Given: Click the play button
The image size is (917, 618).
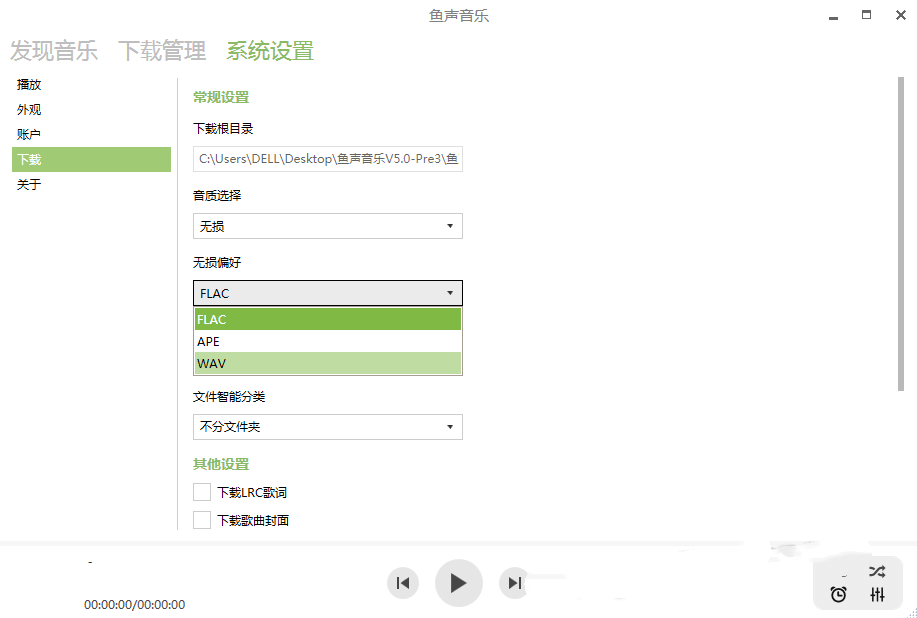Looking at the screenshot, I should [458, 583].
